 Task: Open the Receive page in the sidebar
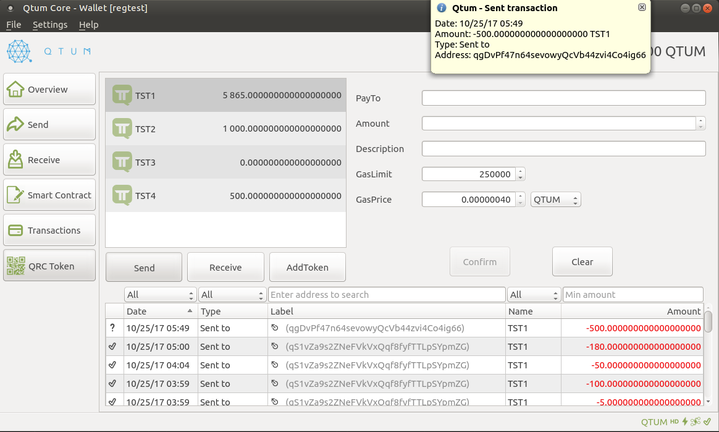[x=50, y=160]
